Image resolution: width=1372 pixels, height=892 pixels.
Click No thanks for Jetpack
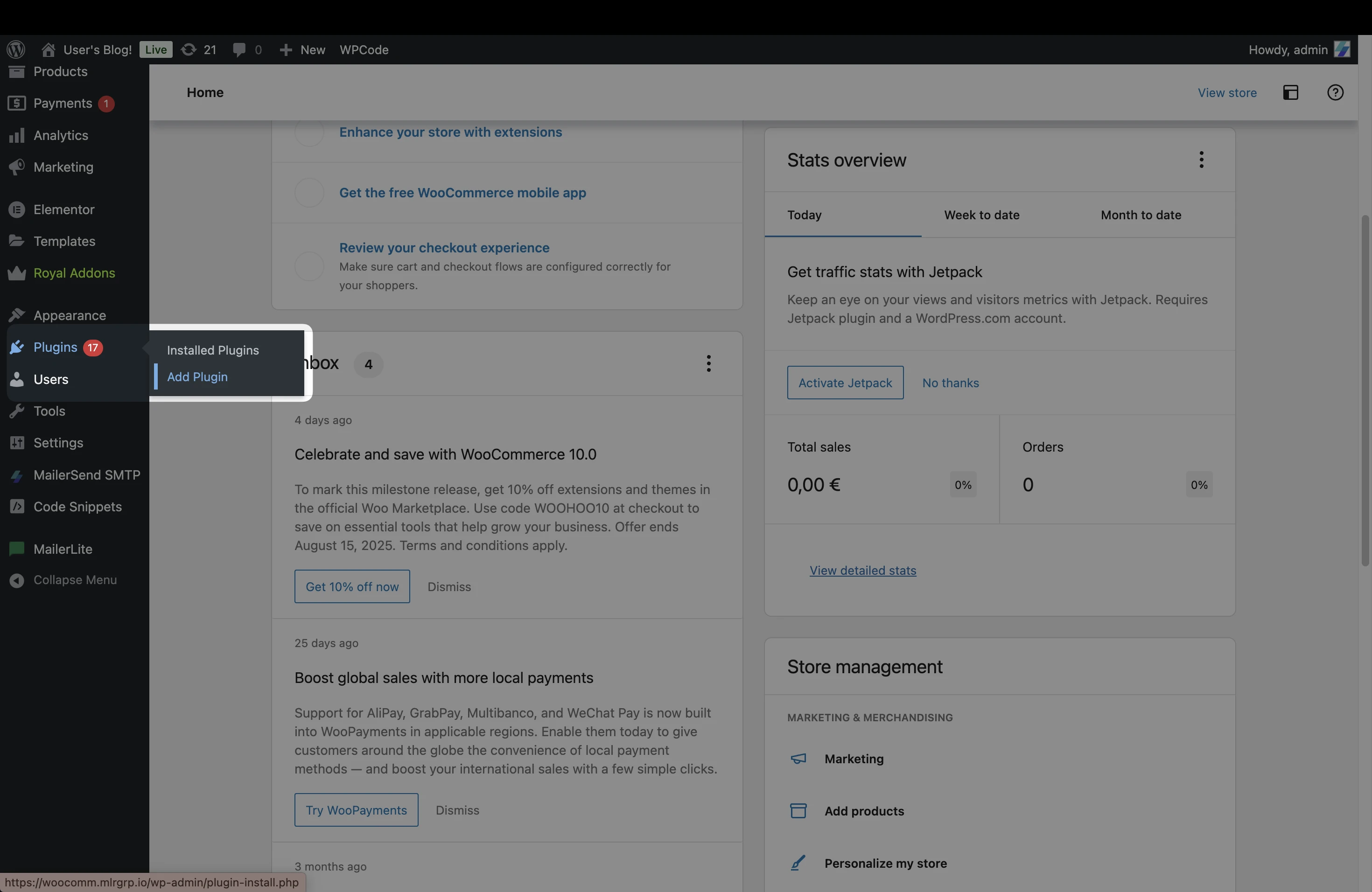pyautogui.click(x=951, y=383)
